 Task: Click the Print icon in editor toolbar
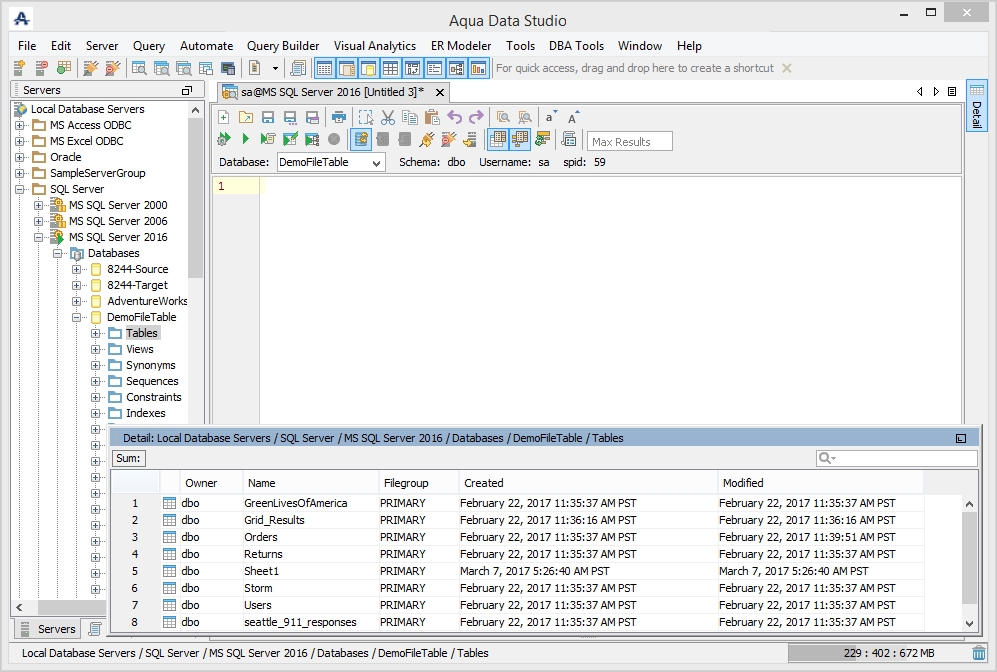point(339,117)
